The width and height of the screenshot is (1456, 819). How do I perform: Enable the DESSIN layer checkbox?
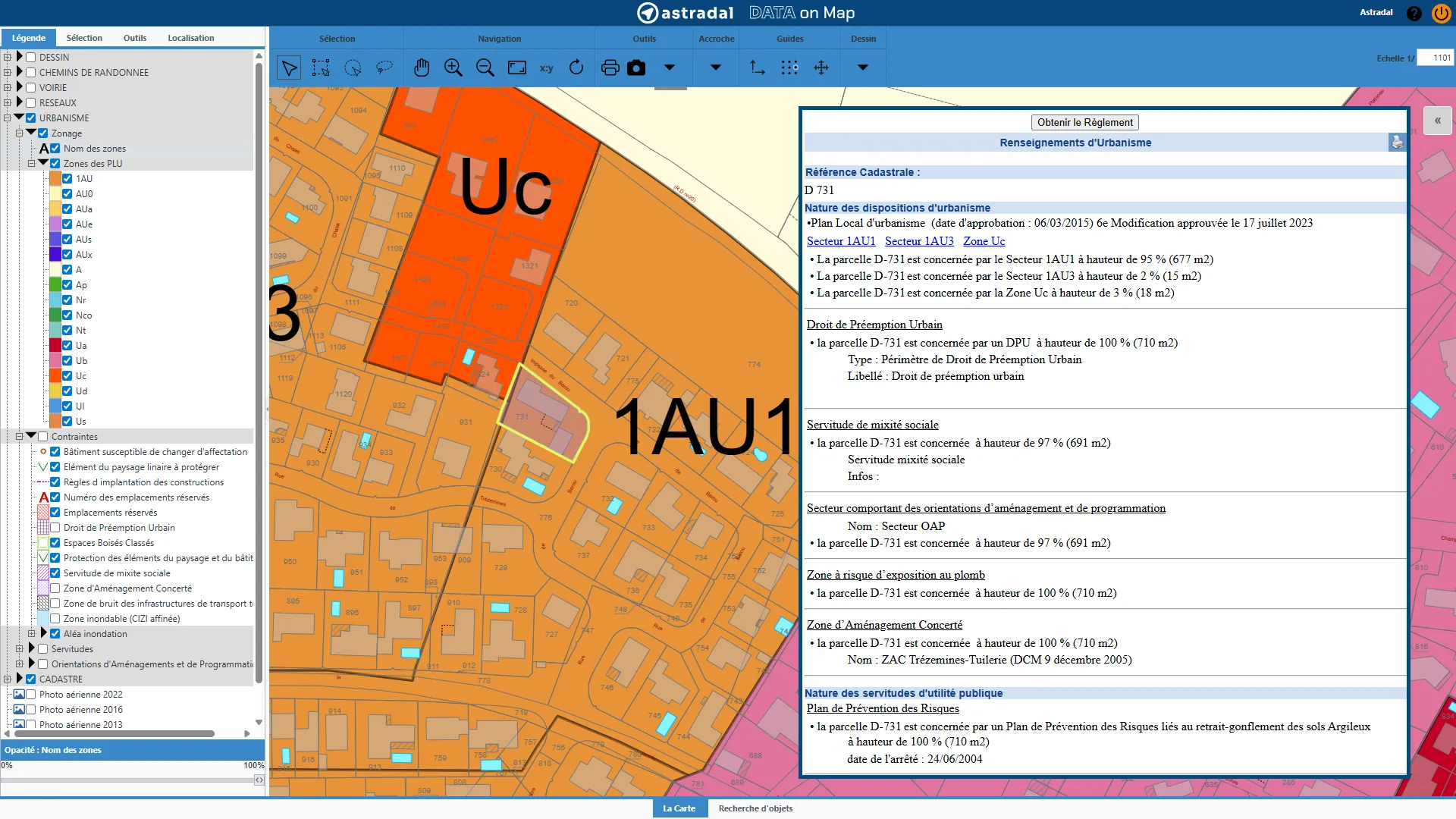tap(30, 57)
